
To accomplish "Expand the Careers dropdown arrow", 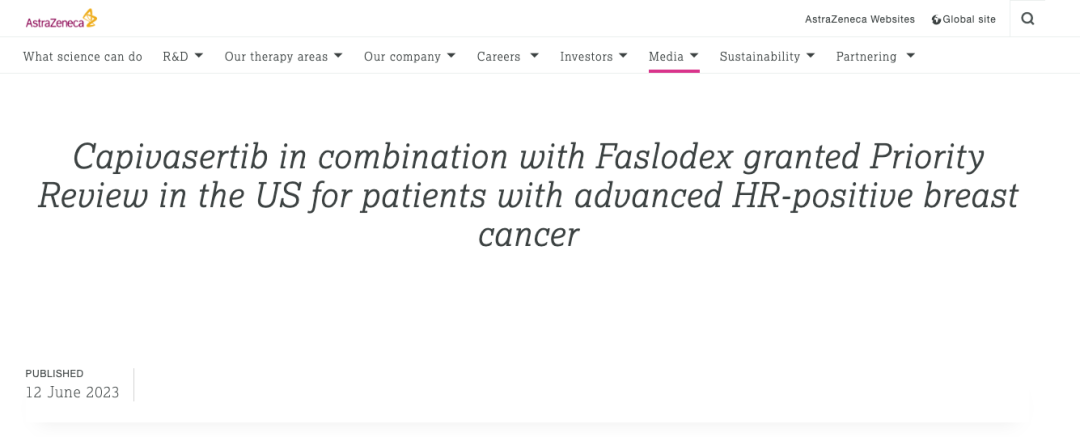I will [x=534, y=56].
